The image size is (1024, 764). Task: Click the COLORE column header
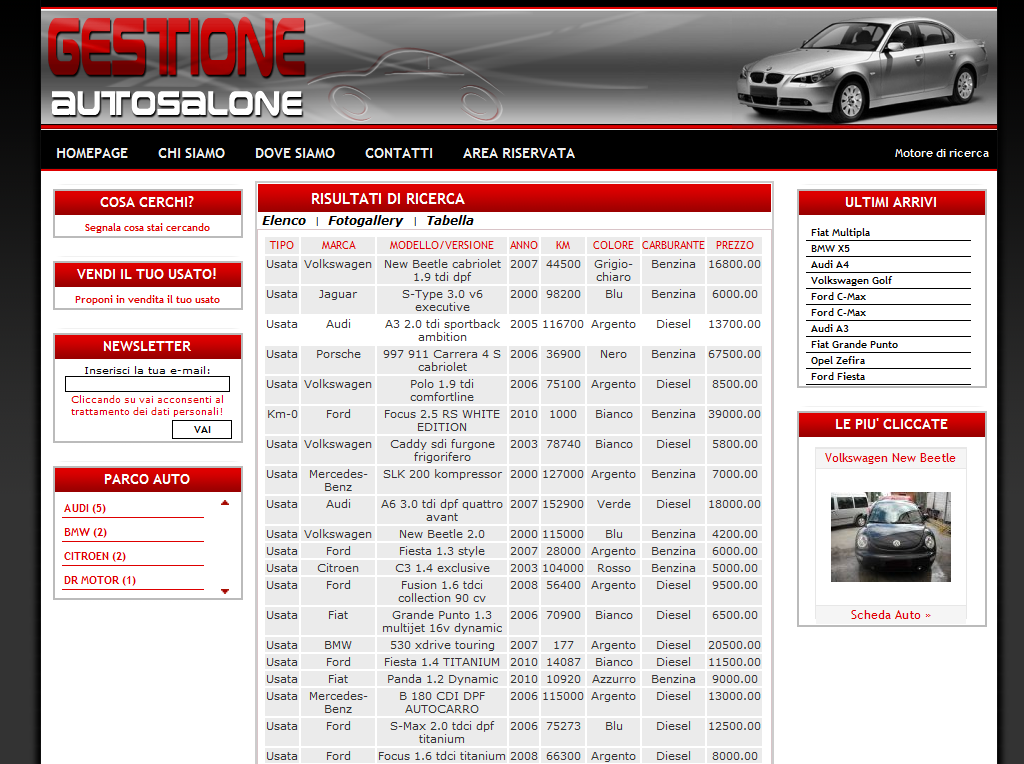(613, 246)
